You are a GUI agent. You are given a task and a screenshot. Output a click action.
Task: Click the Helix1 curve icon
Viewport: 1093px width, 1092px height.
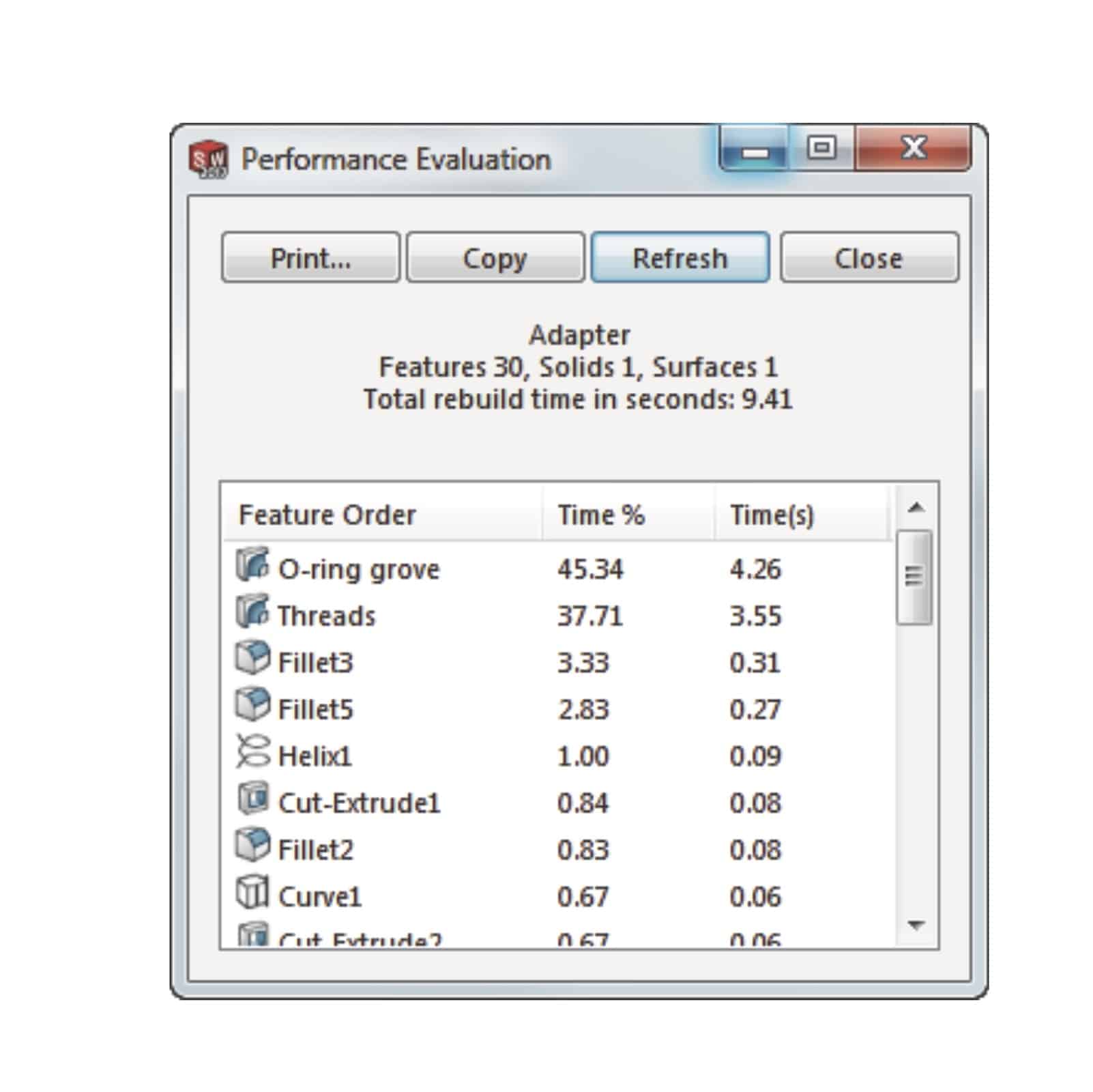click(x=252, y=753)
